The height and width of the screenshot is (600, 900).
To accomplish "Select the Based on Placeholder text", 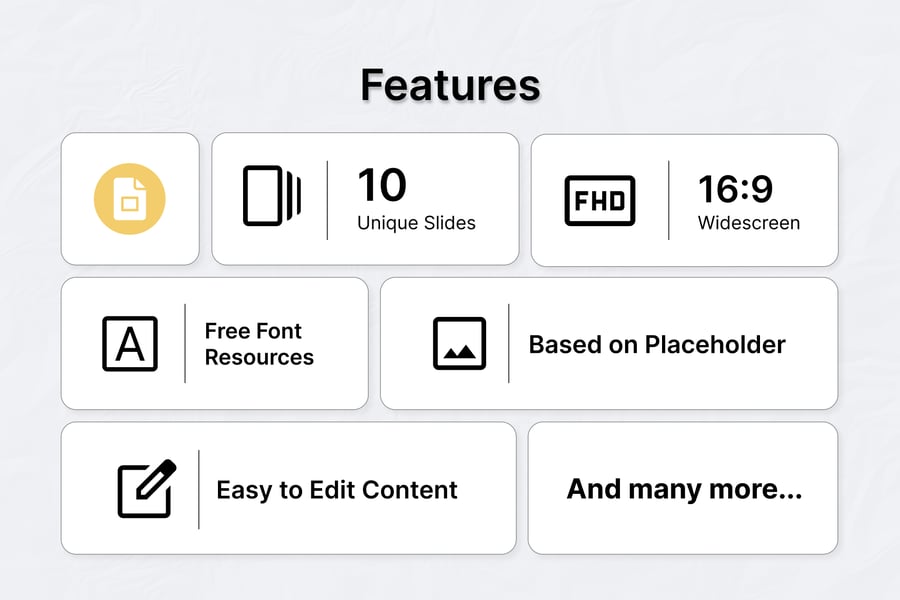I will coord(657,345).
